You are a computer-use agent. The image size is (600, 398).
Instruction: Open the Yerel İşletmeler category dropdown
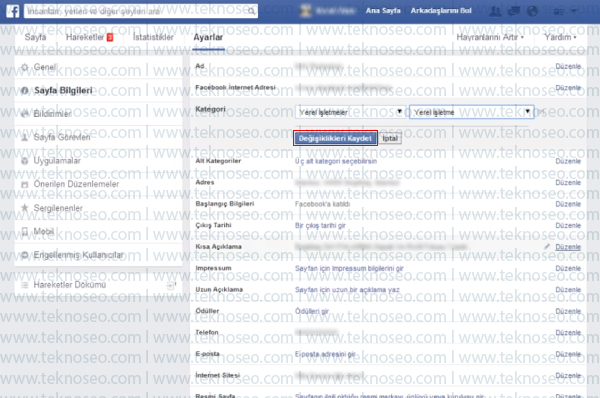pos(350,112)
